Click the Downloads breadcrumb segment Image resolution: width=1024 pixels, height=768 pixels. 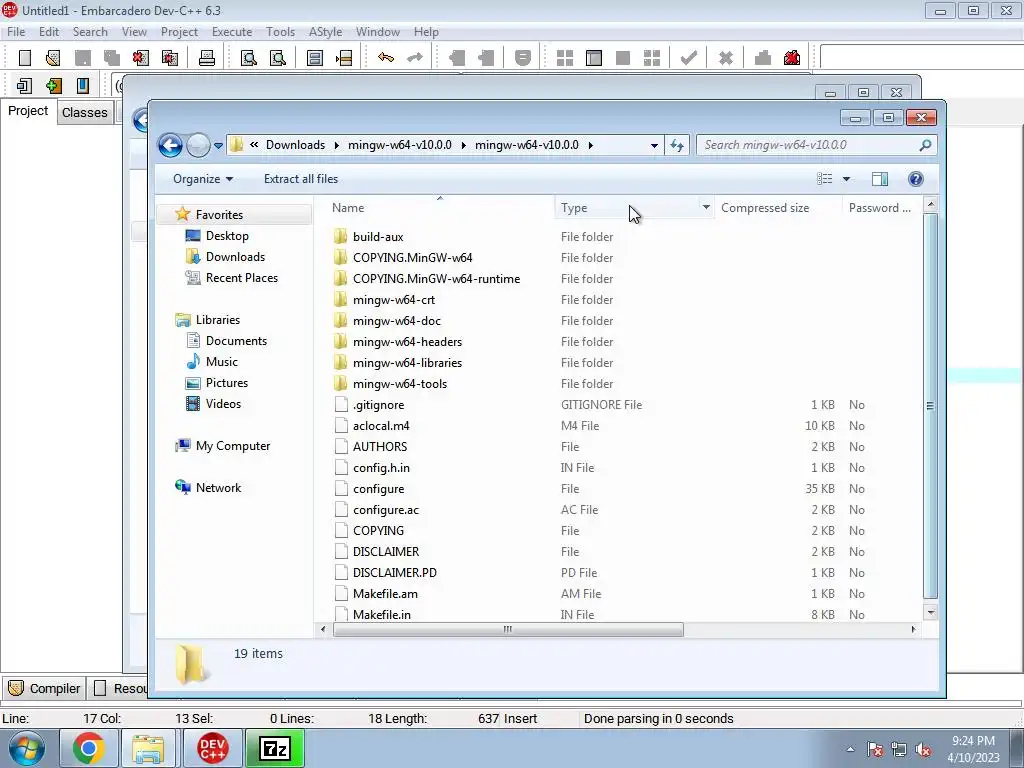point(295,145)
